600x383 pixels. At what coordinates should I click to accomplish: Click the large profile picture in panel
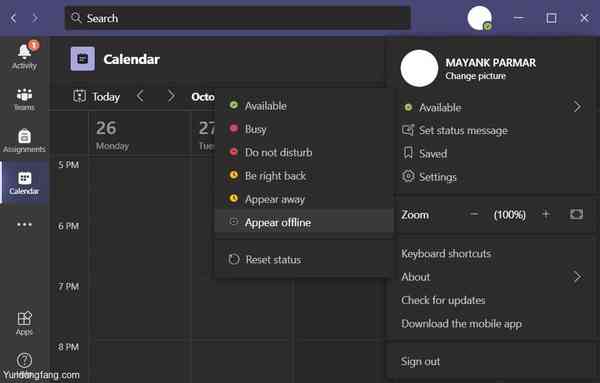click(x=419, y=68)
